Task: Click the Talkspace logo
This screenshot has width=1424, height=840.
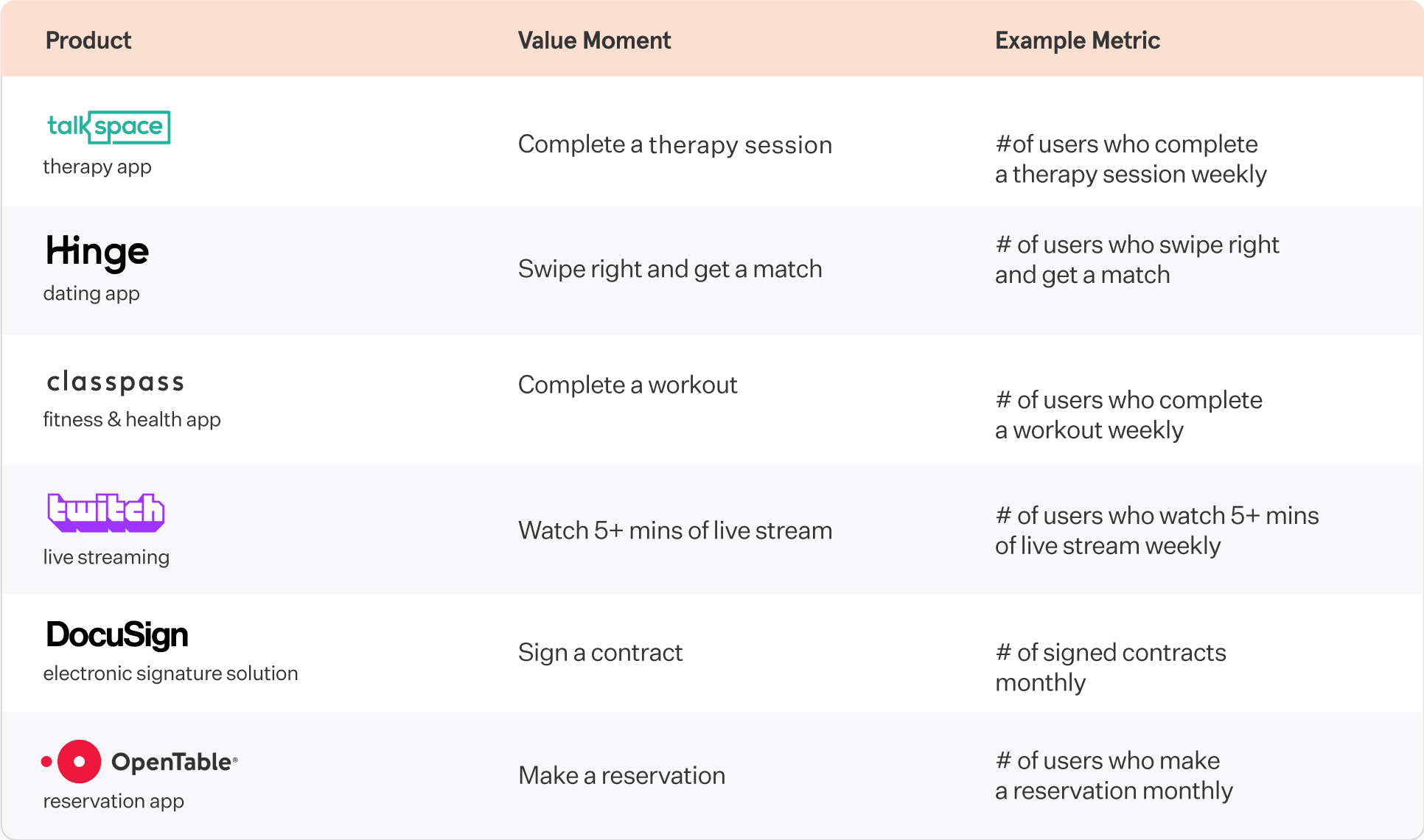Action: point(109,127)
